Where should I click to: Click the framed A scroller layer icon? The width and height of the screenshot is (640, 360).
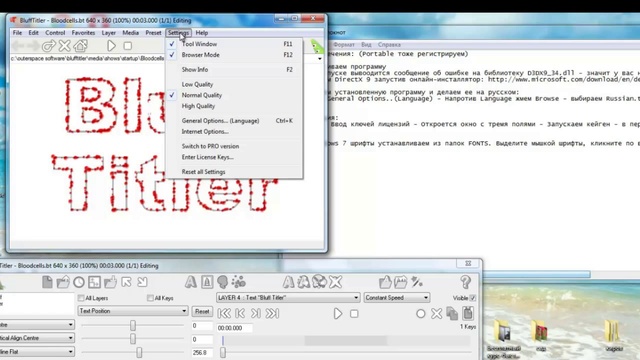(x=207, y=282)
